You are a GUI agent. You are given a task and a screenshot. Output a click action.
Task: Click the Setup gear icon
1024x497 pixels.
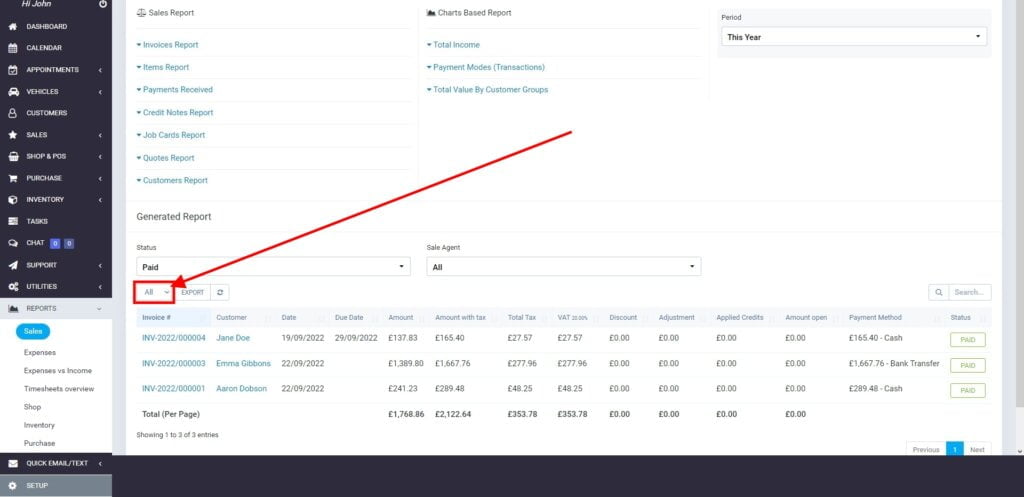tap(12, 486)
